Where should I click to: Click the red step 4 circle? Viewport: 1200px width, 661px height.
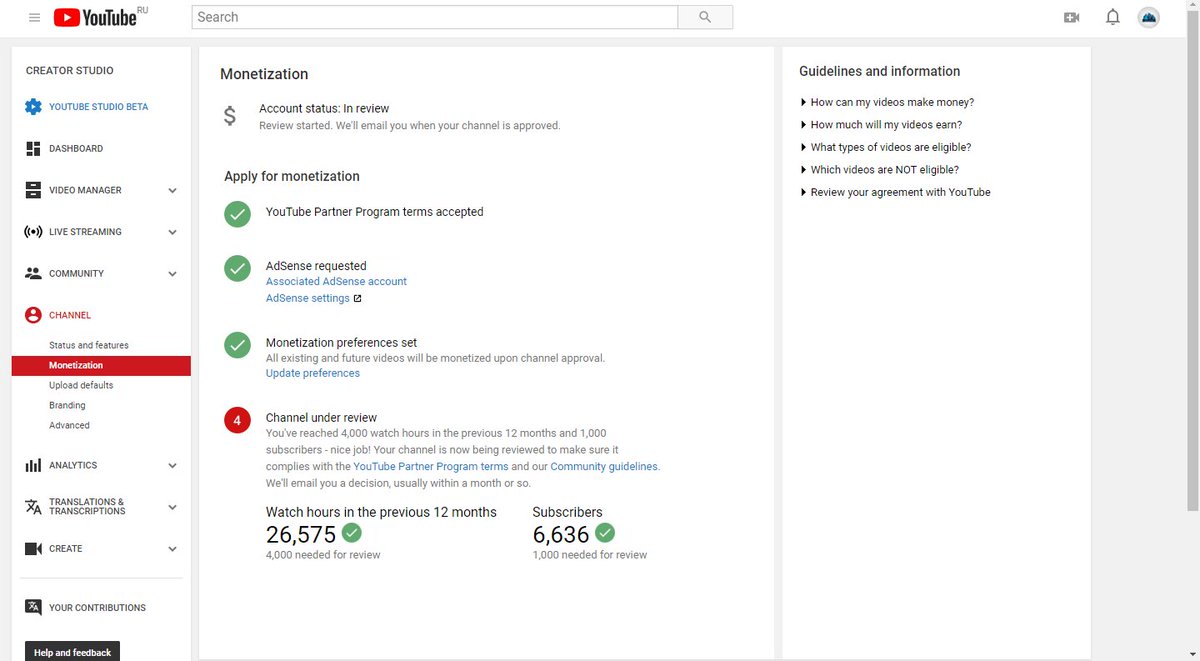pos(237,421)
